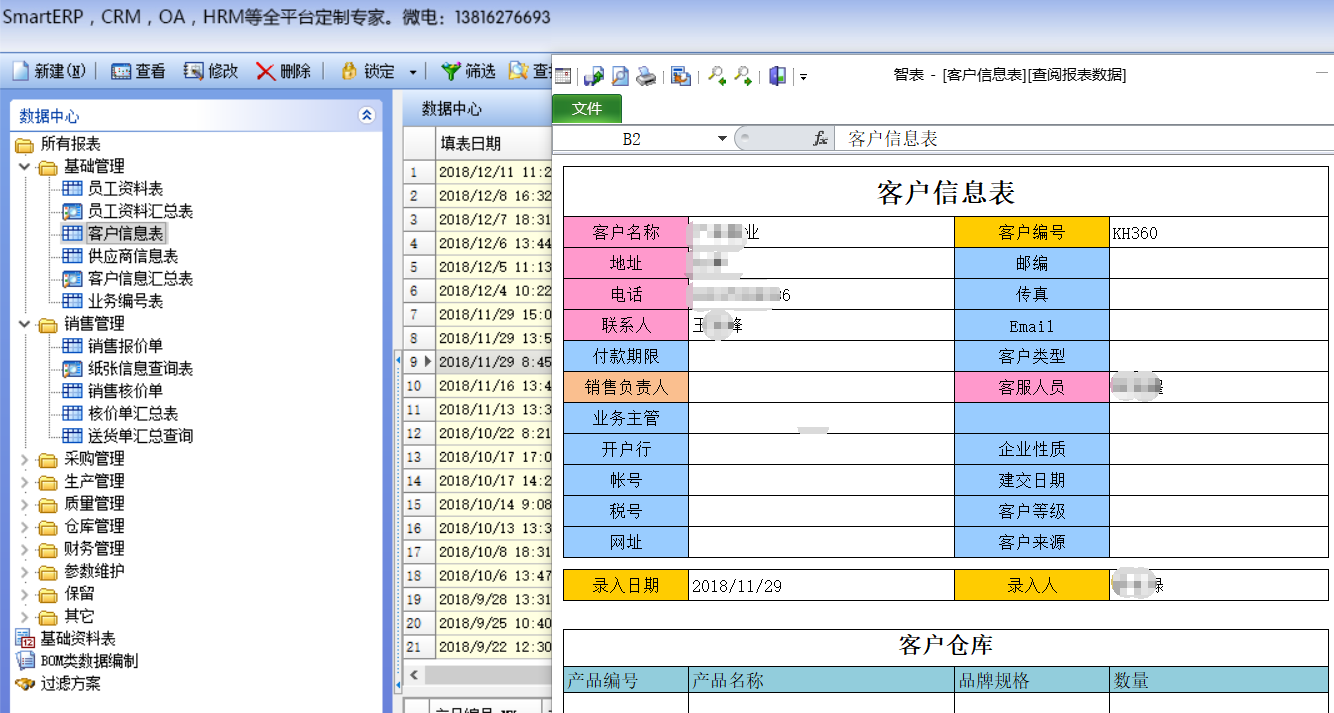This screenshot has height=713, width=1334.
Task: Click the copy-form icon after the printer
Action: coord(681,76)
